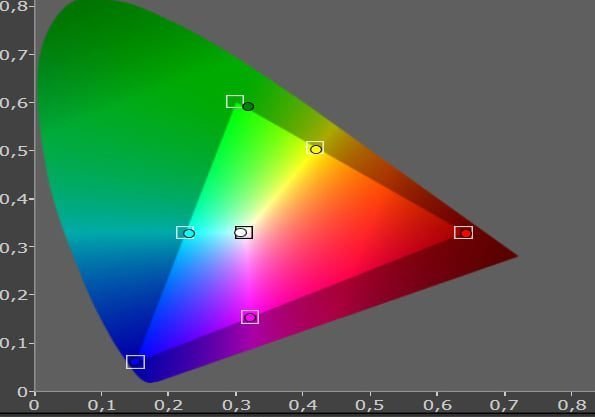Viewport: 595px width, 417px height.
Task: Click the 0,3 label on horizontal axis
Action: pyautogui.click(x=235, y=405)
